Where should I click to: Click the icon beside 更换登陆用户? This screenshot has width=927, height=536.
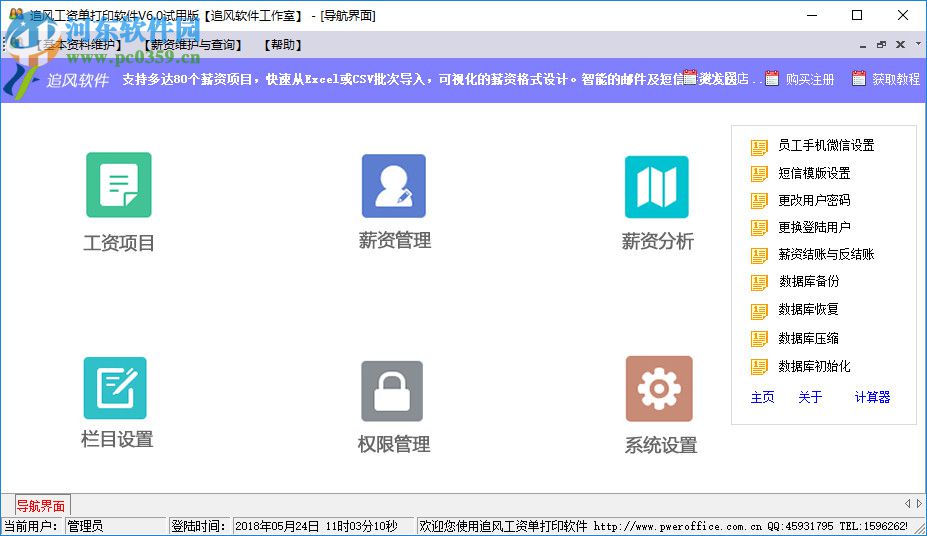759,228
